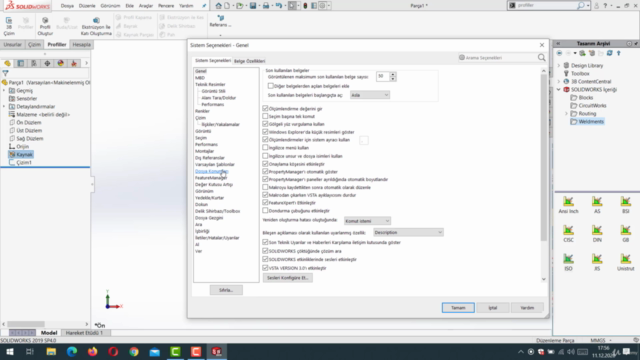
Task: Open the Referans geometry tool
Action: point(220,21)
